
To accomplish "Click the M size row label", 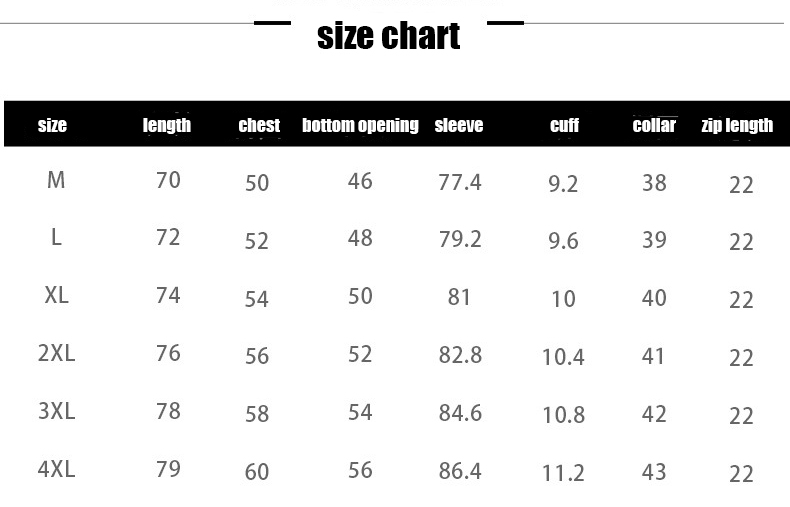I will (x=56, y=180).
